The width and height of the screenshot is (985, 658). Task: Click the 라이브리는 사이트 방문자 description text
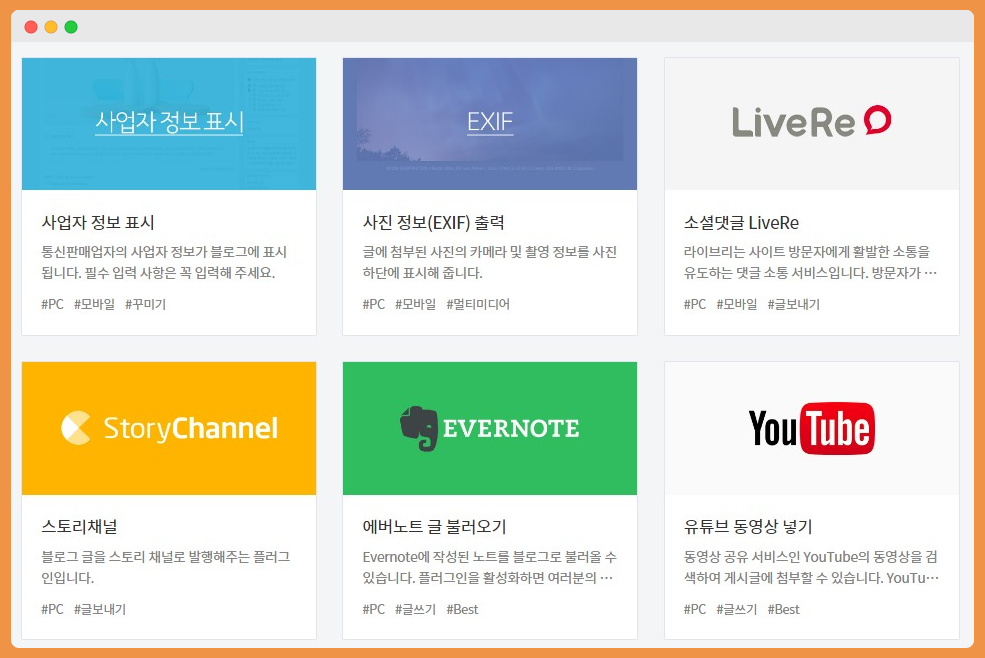pyautogui.click(x=810, y=262)
